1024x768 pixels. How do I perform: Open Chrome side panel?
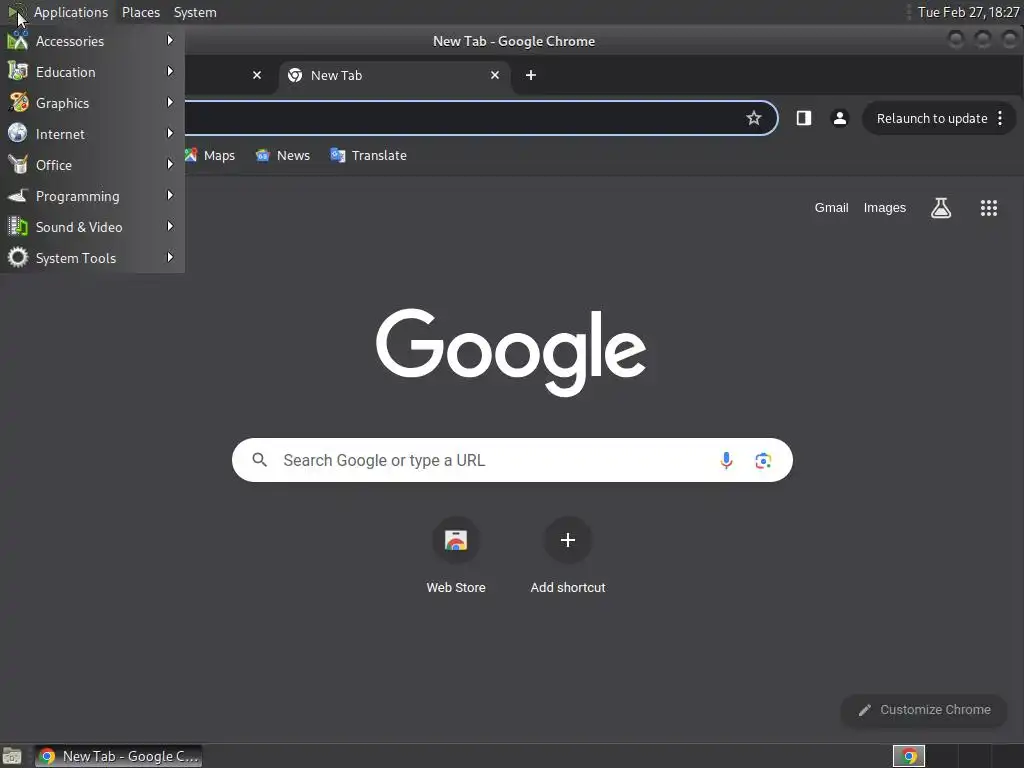tap(803, 118)
